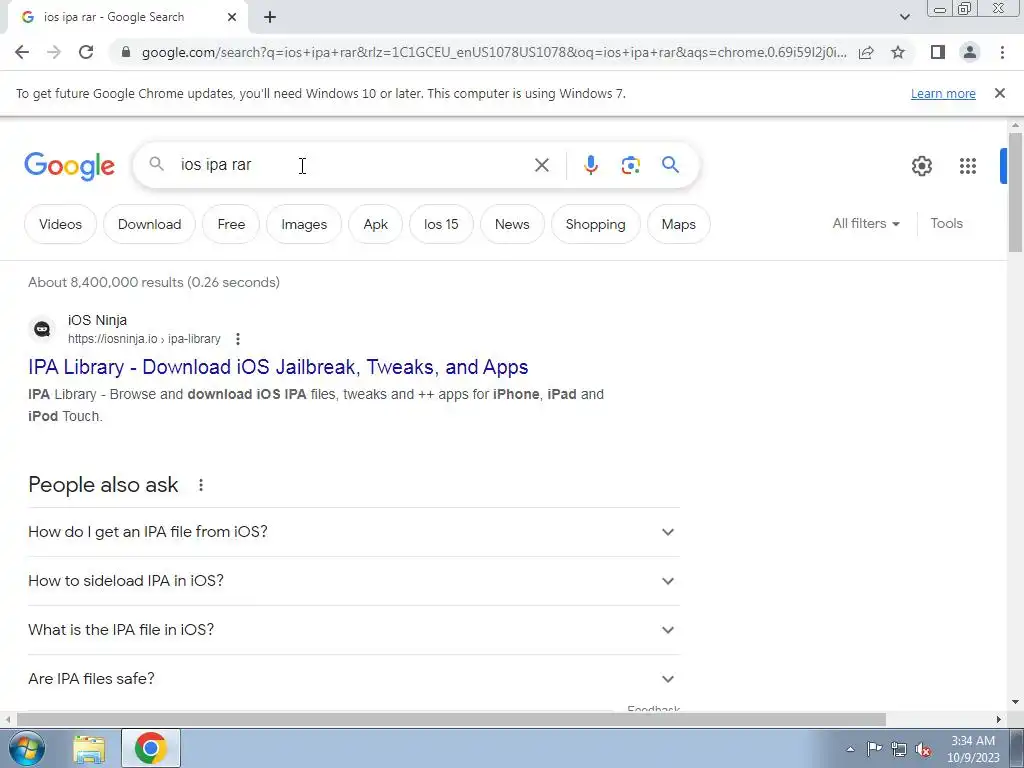Open Chrome three-dot menu
Image resolution: width=1024 pixels, height=768 pixels.
tap(1002, 52)
